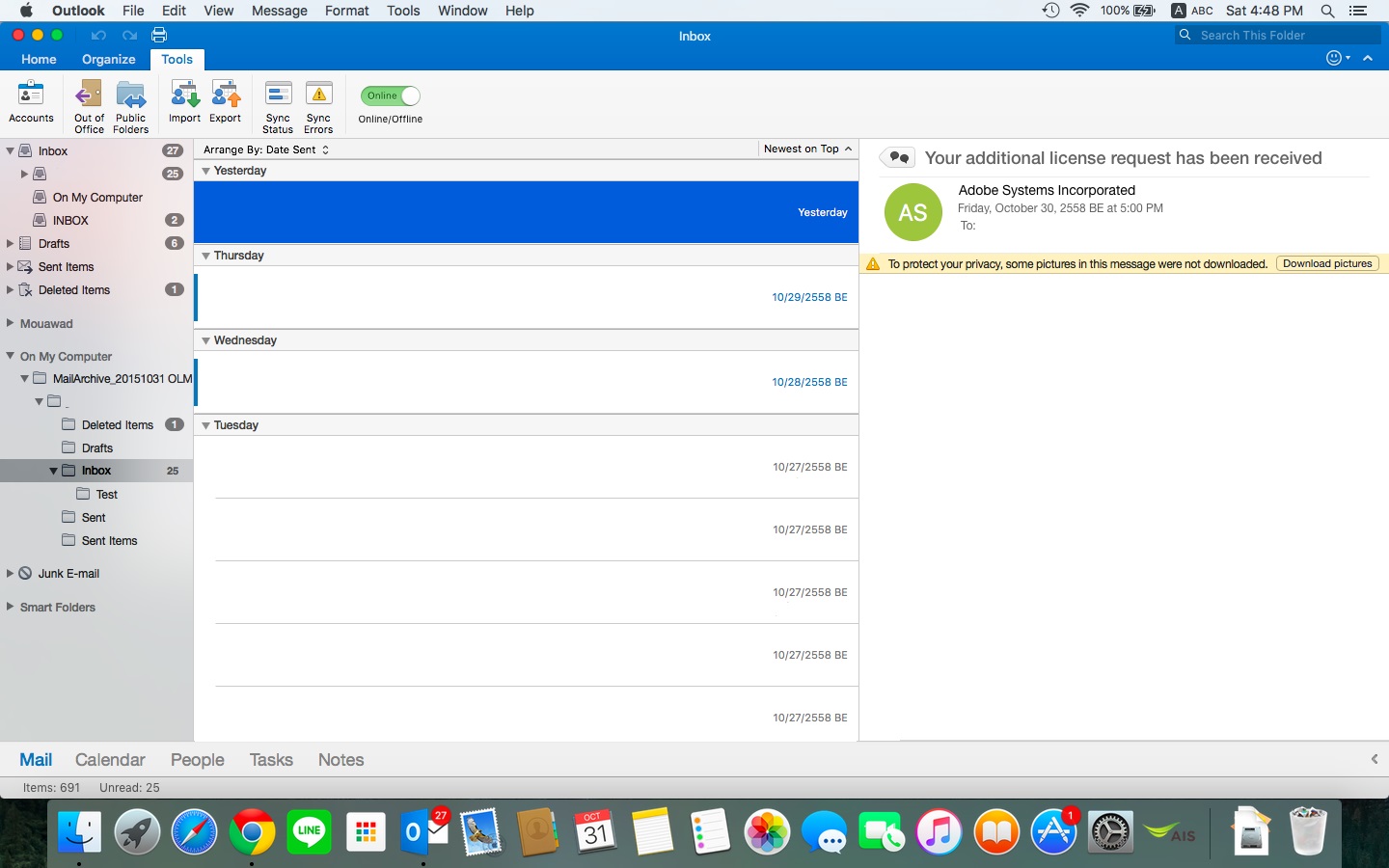Click the Redo arrow in title bar

[129, 36]
